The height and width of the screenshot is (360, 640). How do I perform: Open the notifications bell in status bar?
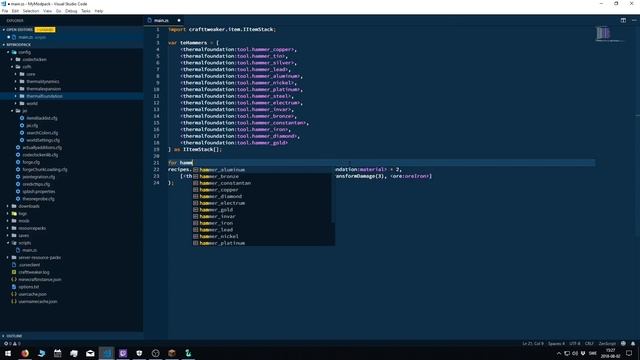[633, 343]
